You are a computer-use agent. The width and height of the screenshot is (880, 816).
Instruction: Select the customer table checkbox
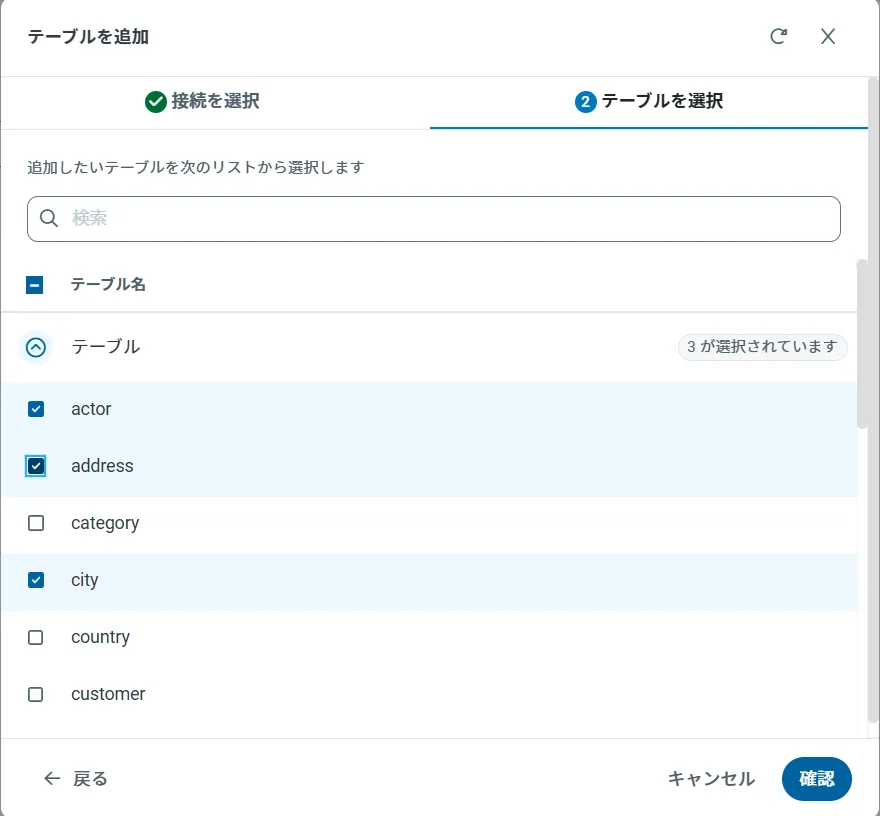click(36, 694)
